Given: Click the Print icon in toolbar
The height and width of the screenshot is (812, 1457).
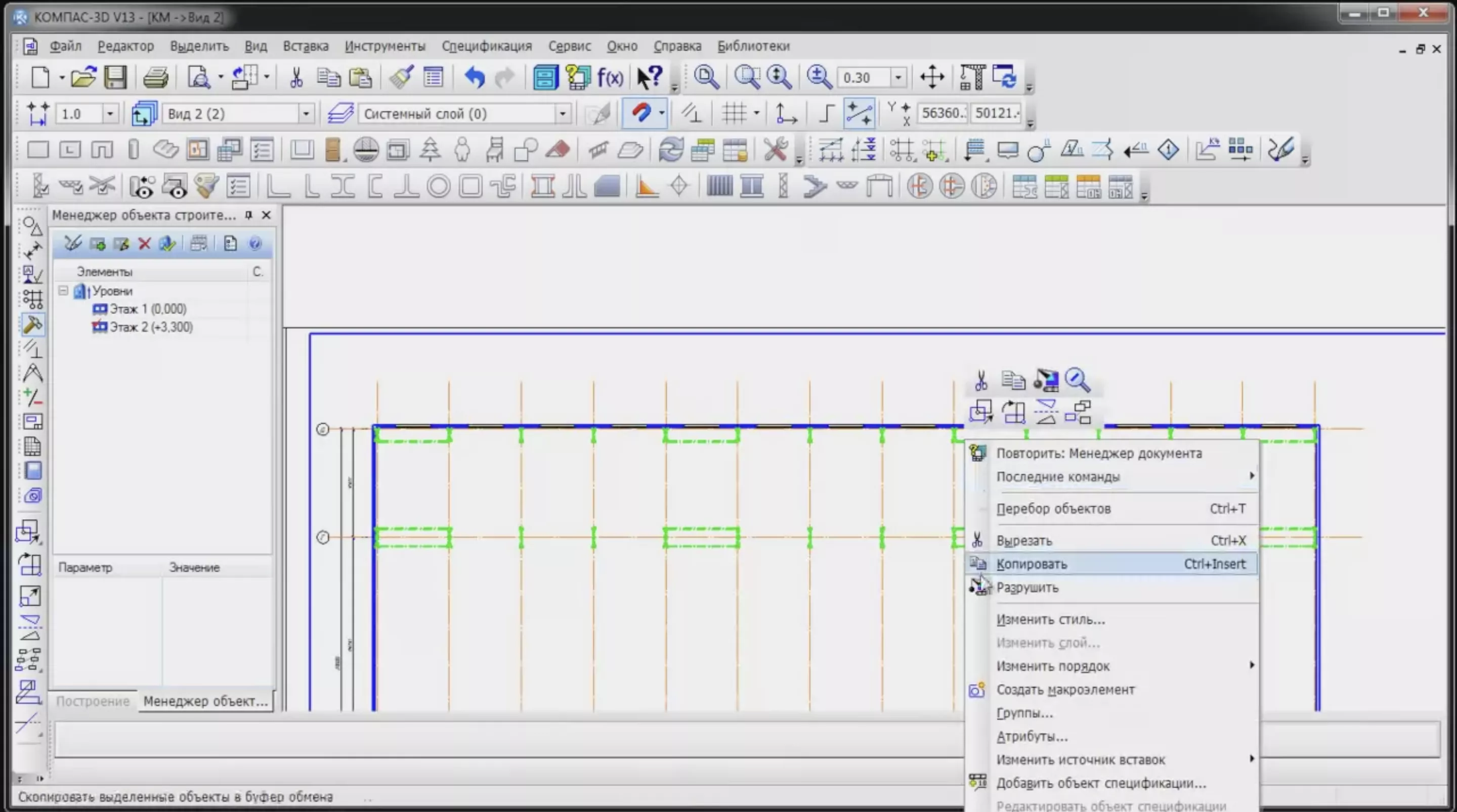Looking at the screenshot, I should pos(155,77).
